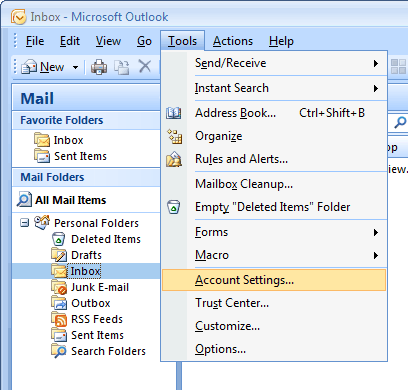Image resolution: width=408 pixels, height=390 pixels.
Task: Click the Drafts folder icon
Action: pyautogui.click(x=59, y=255)
